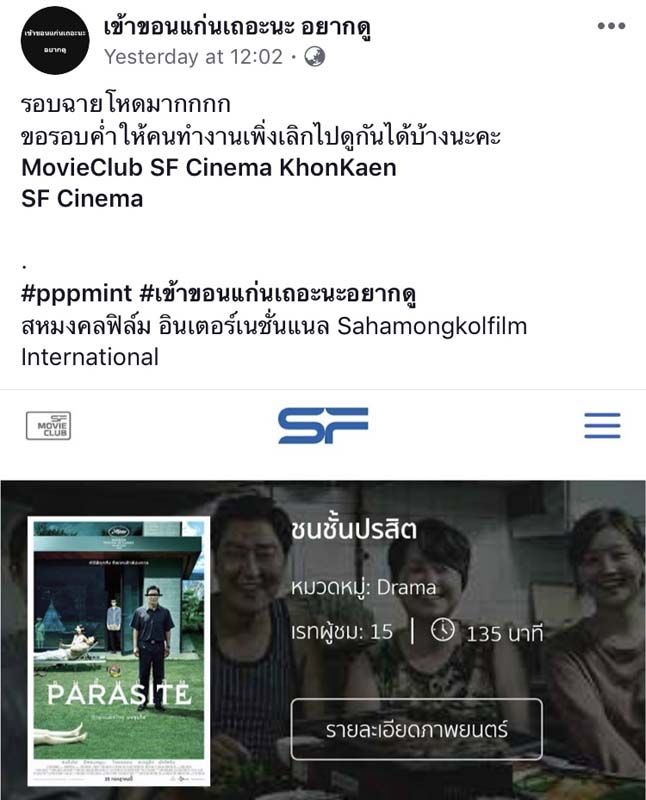646x800 pixels.
Task: Click the movie title ชนชั้นปรสิต
Action: 354,530
